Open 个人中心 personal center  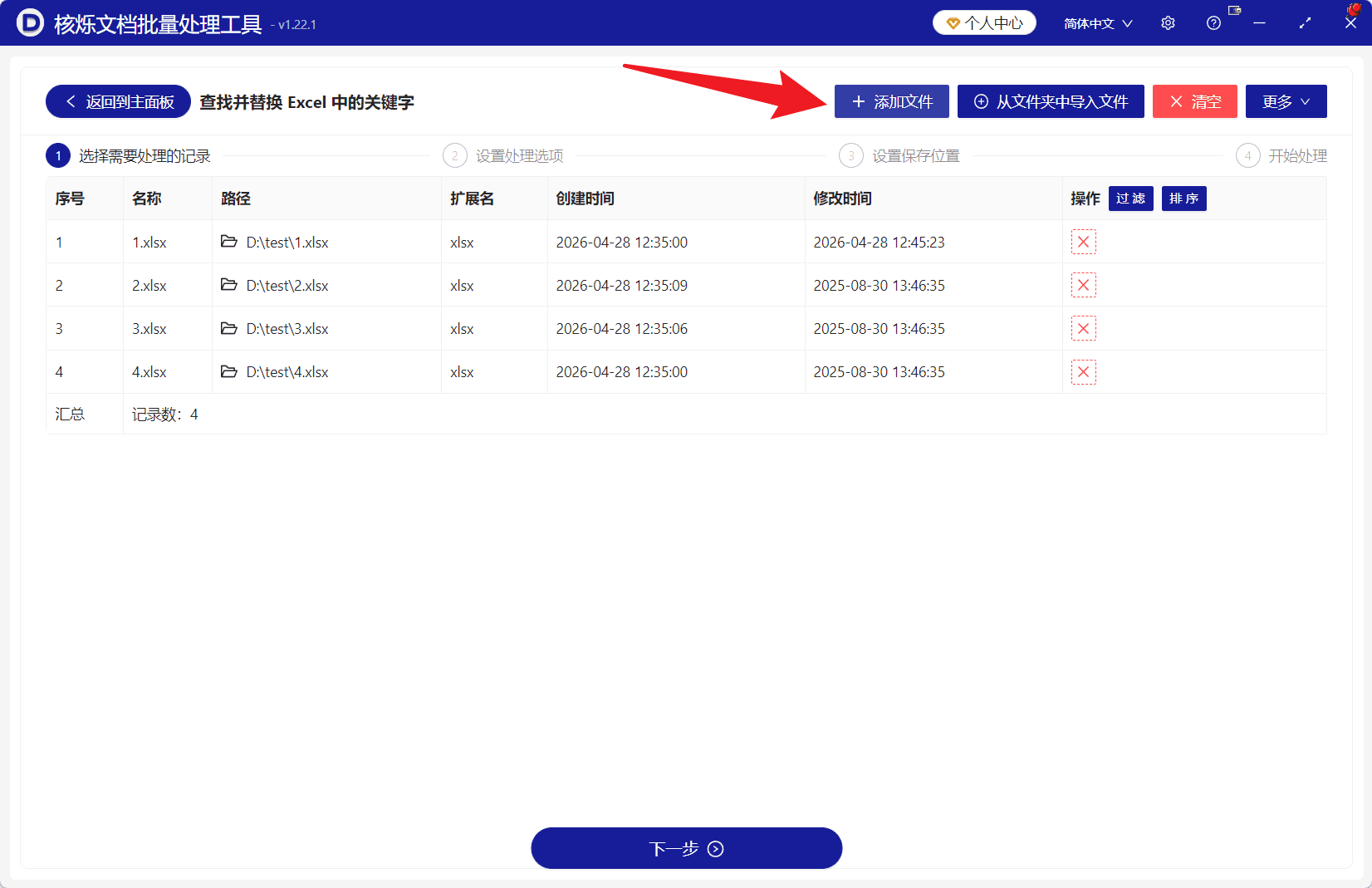click(984, 22)
